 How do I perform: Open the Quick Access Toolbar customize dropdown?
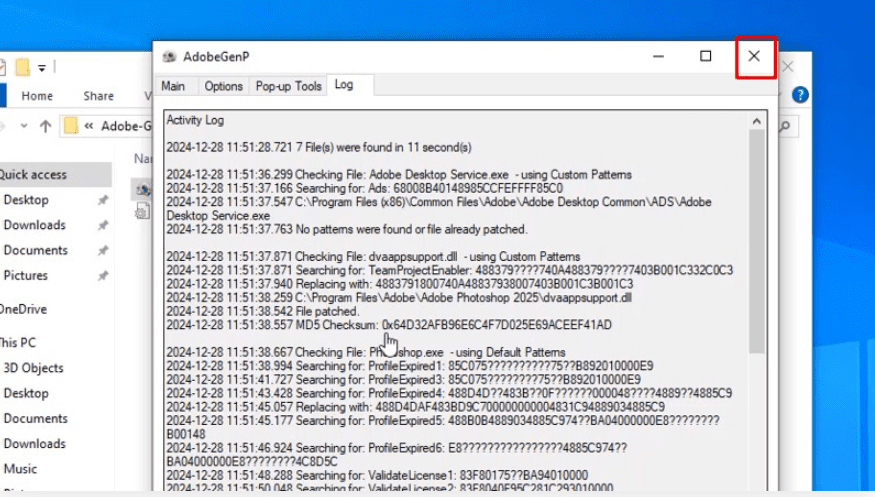tap(43, 68)
